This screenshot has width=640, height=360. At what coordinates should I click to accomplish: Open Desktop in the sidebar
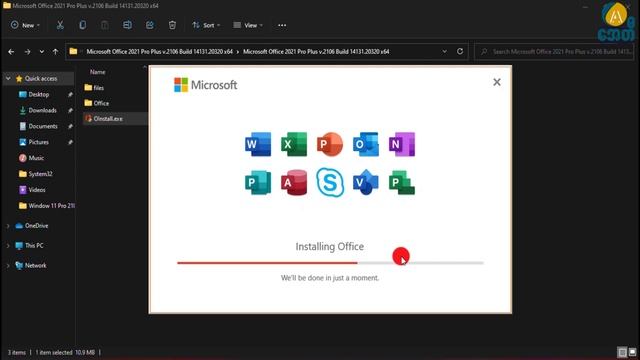(39, 94)
